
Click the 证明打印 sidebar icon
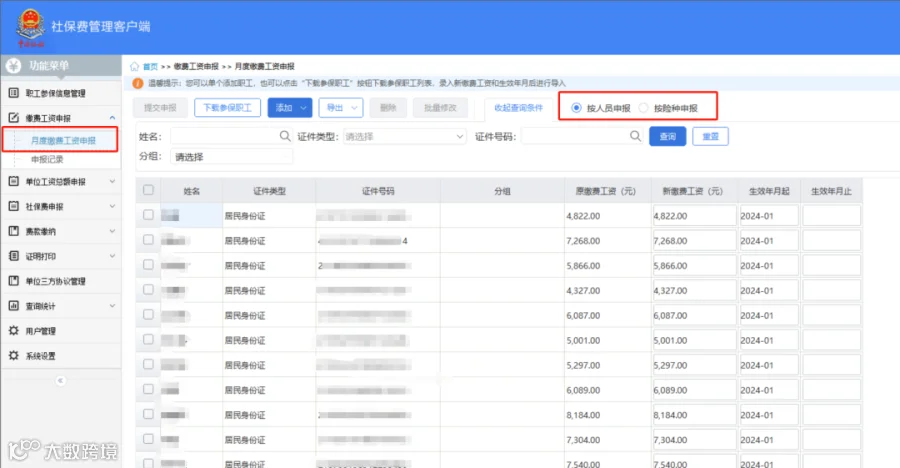14,256
